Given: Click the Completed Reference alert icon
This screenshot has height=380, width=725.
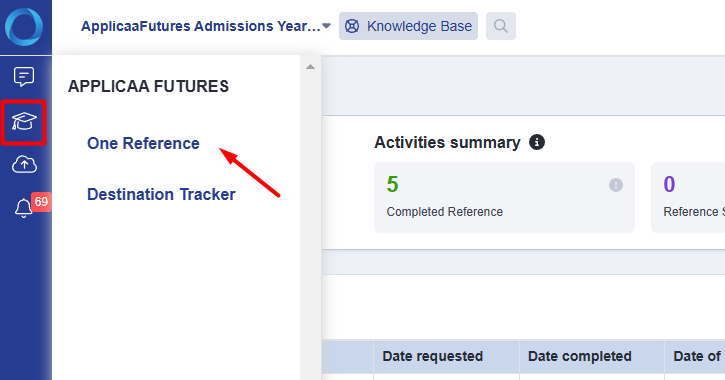Looking at the screenshot, I should pyautogui.click(x=615, y=185).
